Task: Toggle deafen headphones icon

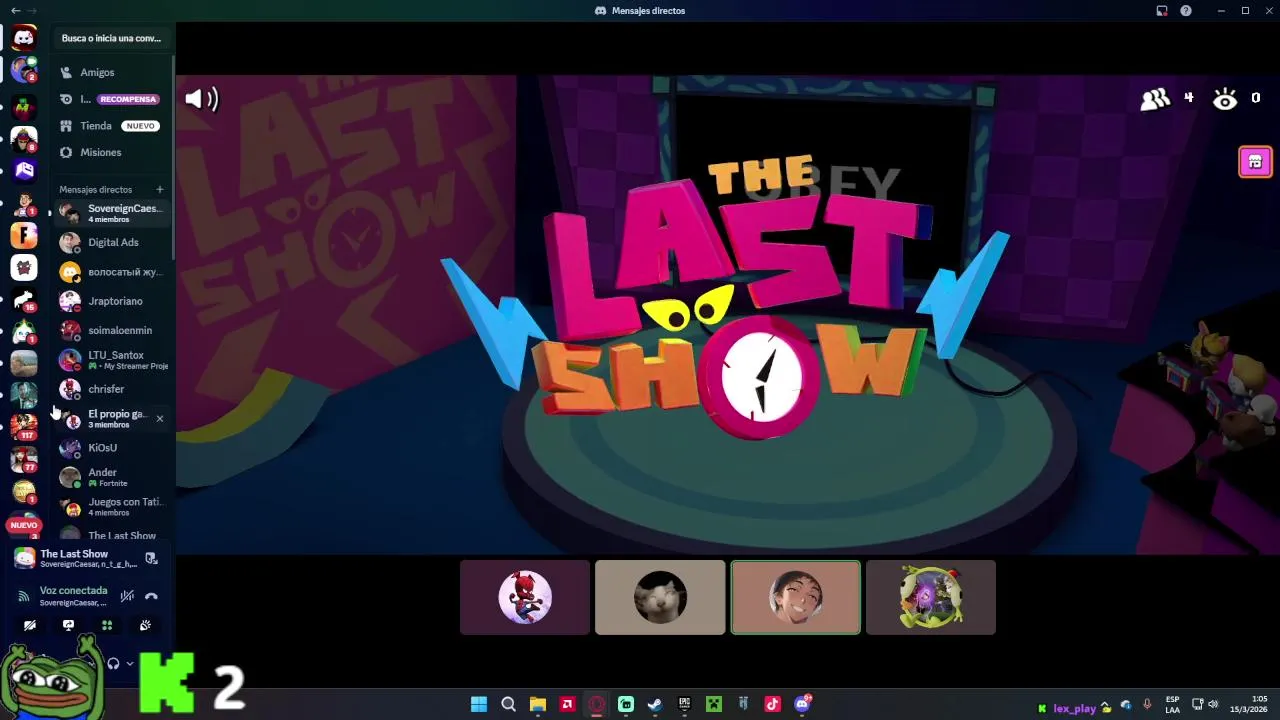Action: 113,663
